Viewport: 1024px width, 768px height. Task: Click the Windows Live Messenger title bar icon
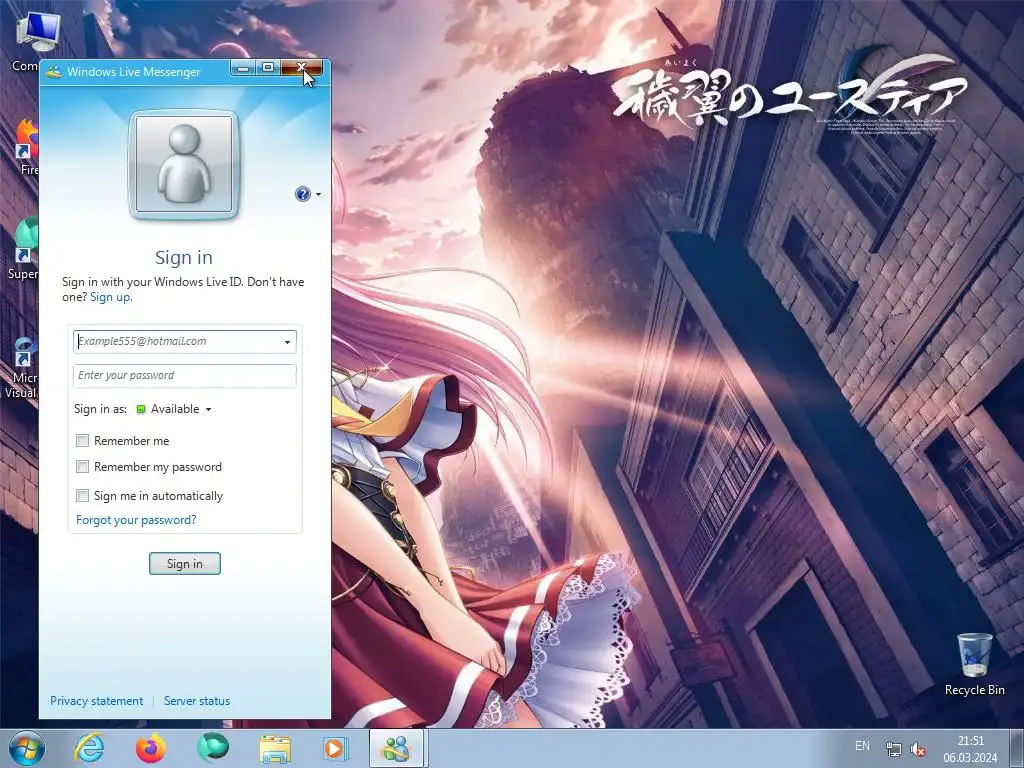pyautogui.click(x=54, y=72)
